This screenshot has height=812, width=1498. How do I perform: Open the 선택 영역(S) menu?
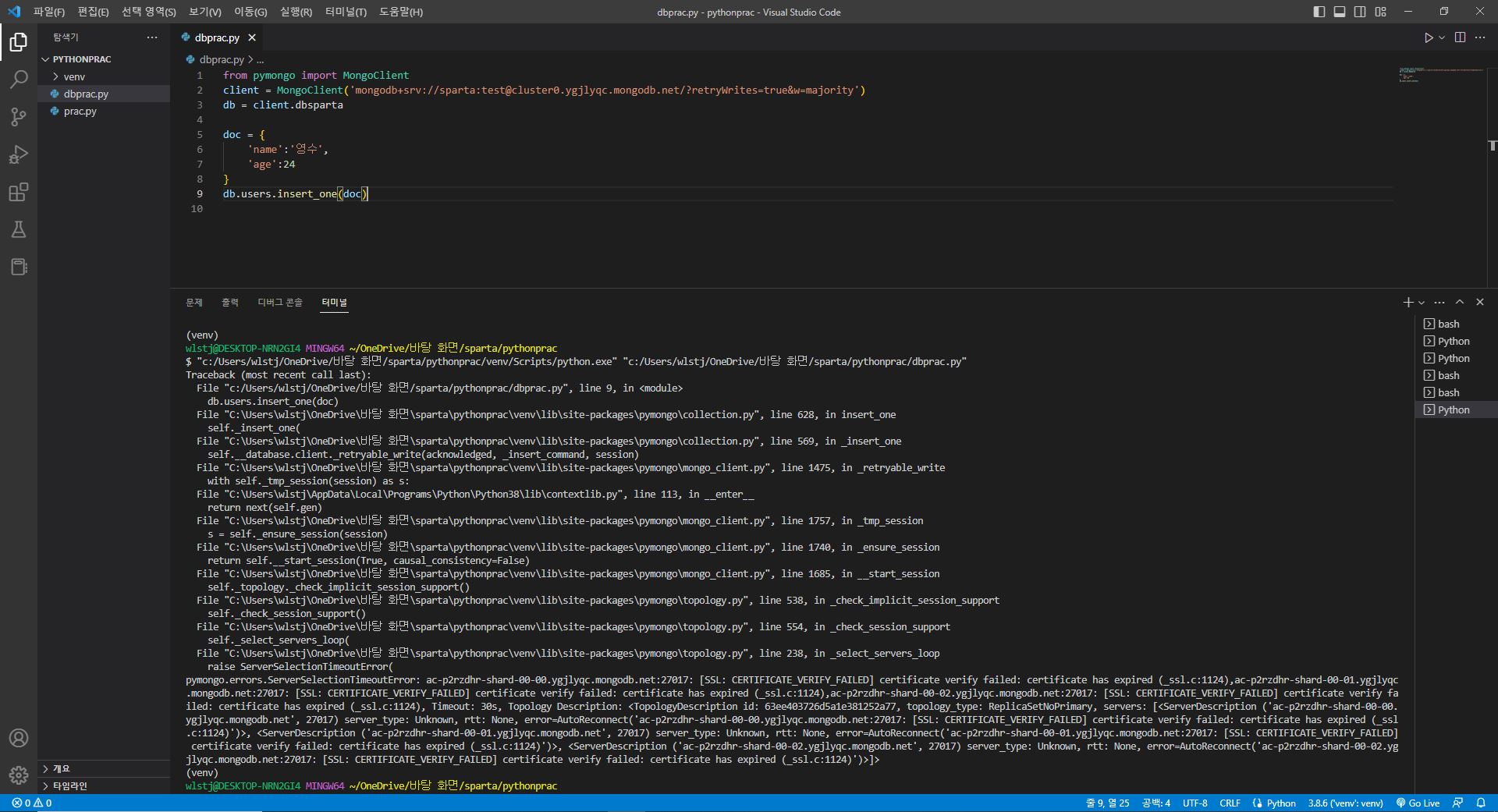click(x=149, y=12)
